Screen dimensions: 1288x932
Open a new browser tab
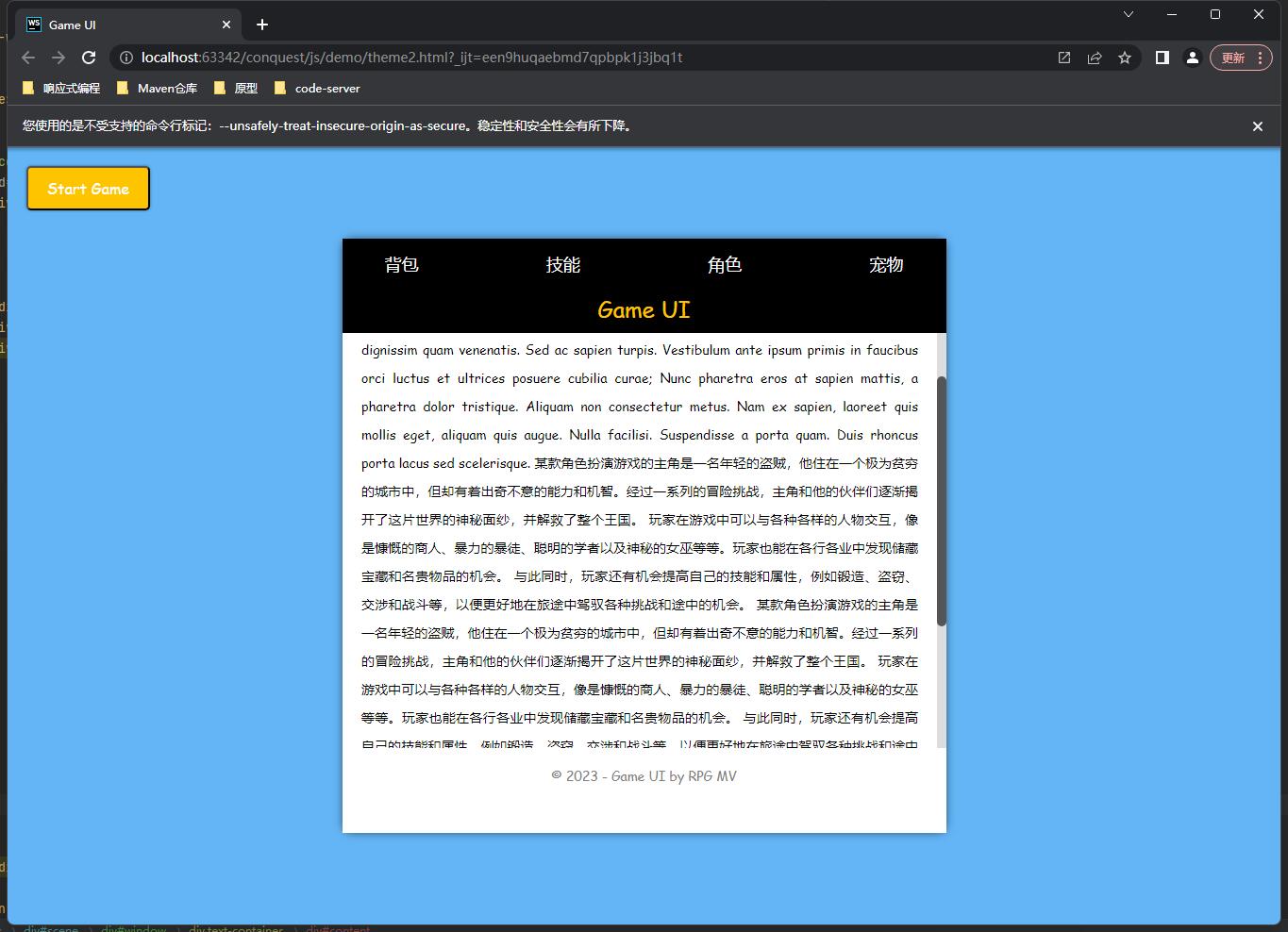[x=262, y=25]
